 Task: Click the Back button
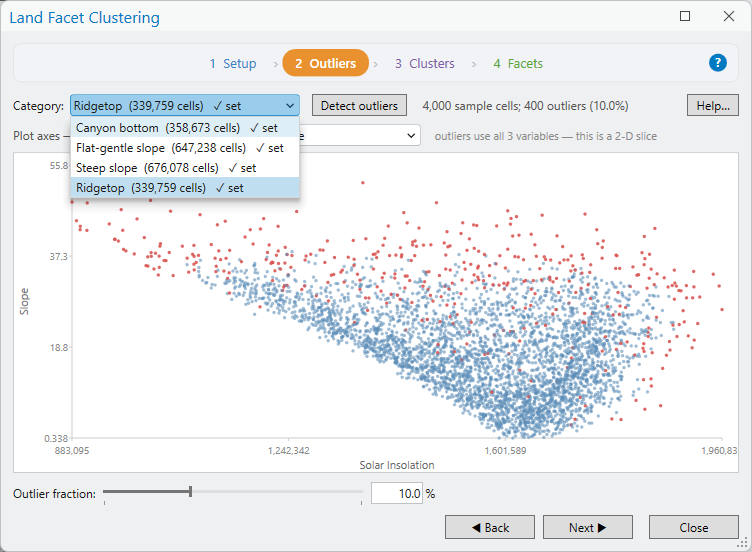pos(490,528)
